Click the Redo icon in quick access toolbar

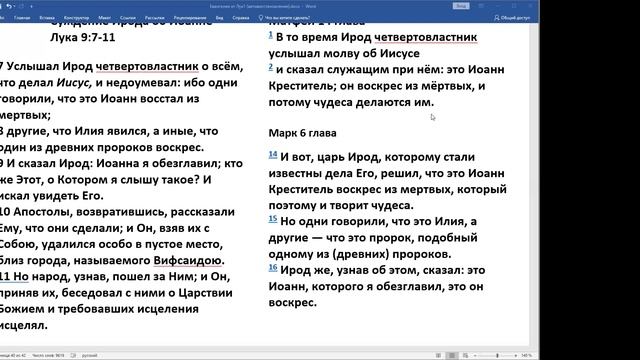click(x=21, y=6)
